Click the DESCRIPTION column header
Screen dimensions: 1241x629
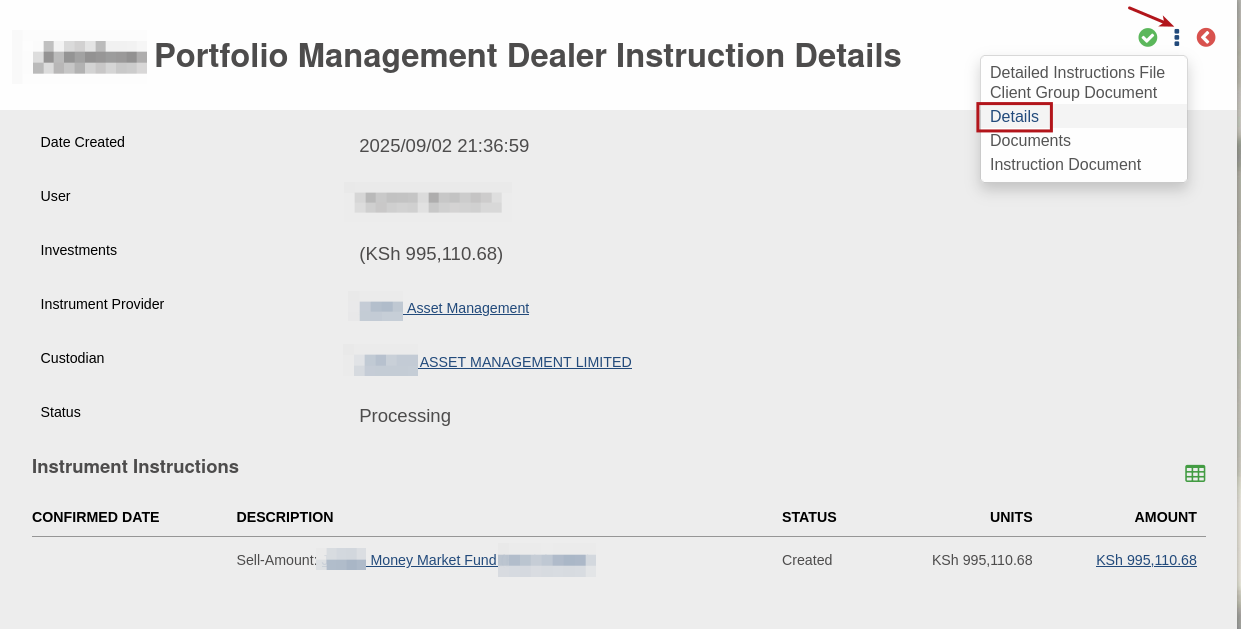(x=285, y=517)
